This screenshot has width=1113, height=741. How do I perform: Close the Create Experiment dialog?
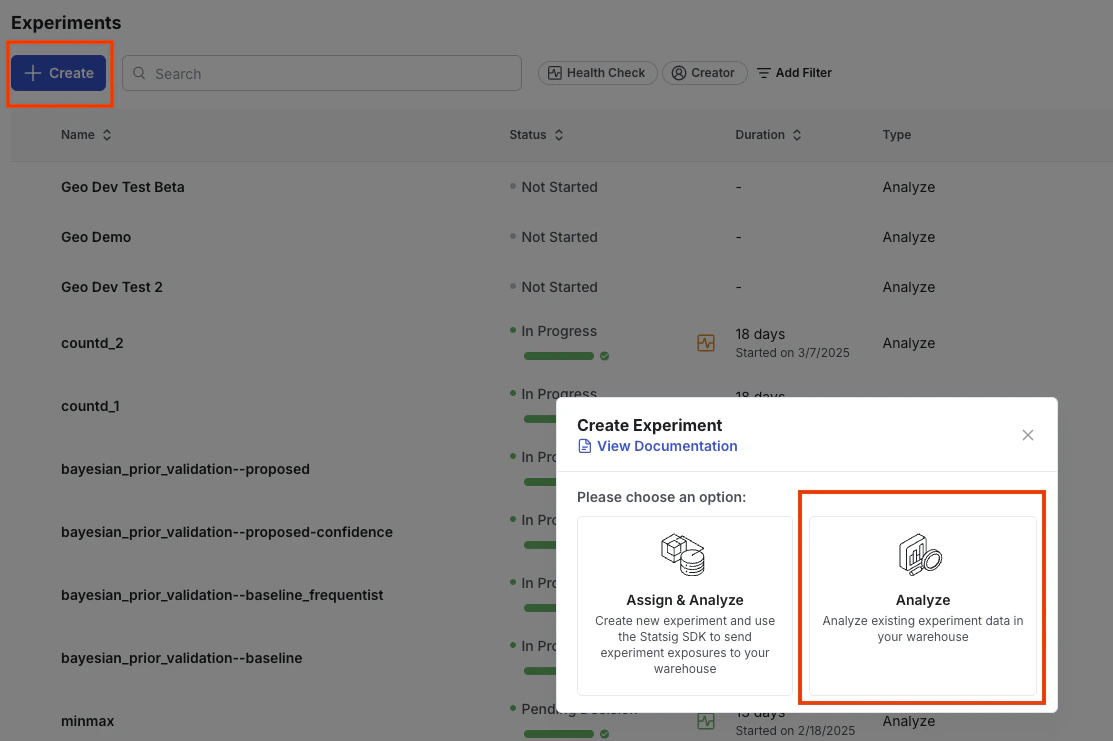click(1027, 435)
